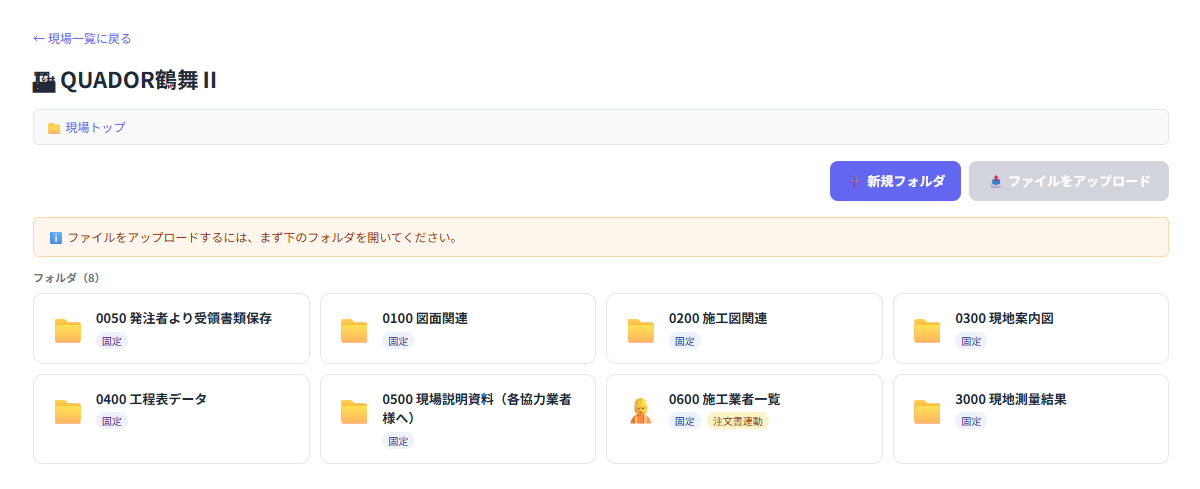
Task: Select the 0200 施工図関連 title
Action: pos(718,319)
